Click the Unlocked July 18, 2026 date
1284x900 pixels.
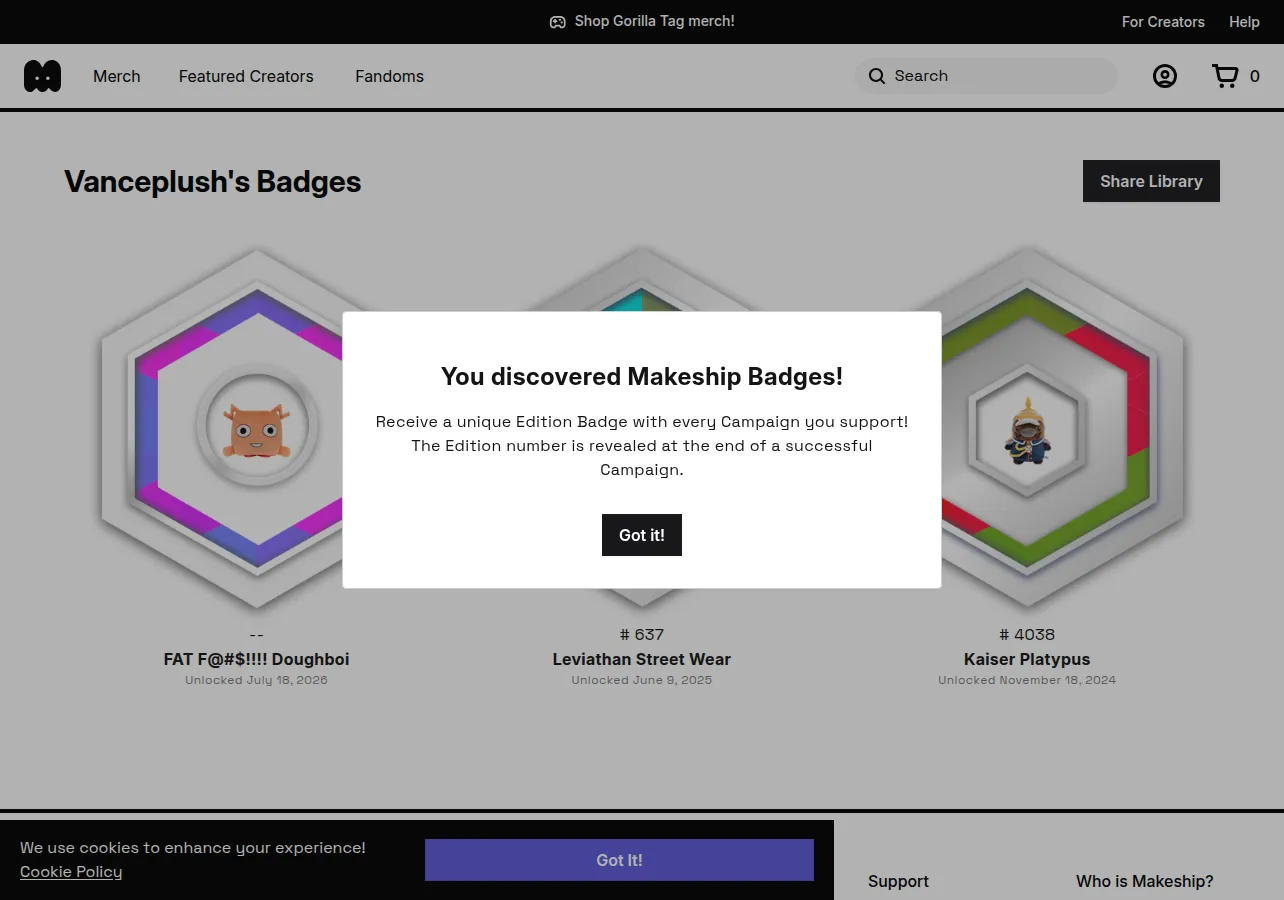pos(257,680)
